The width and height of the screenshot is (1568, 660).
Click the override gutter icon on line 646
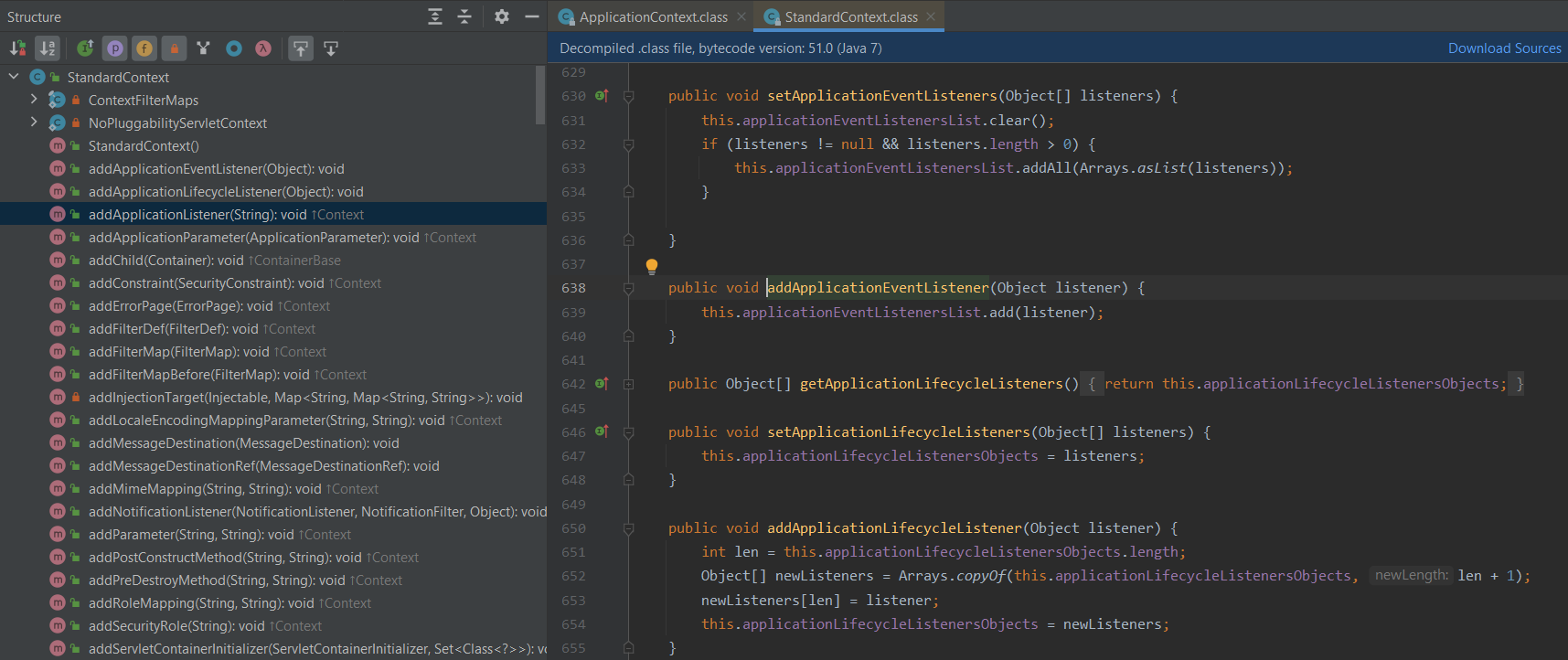tap(602, 431)
